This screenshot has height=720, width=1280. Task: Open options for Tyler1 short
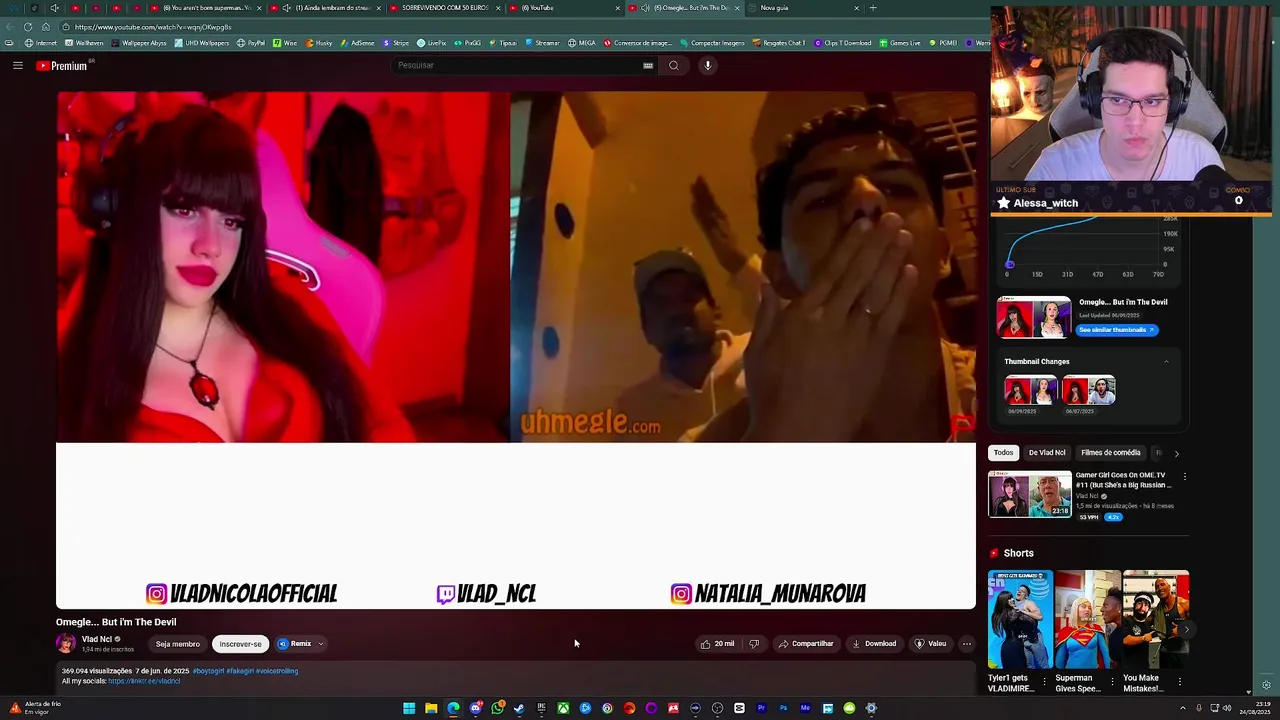[x=1045, y=682]
